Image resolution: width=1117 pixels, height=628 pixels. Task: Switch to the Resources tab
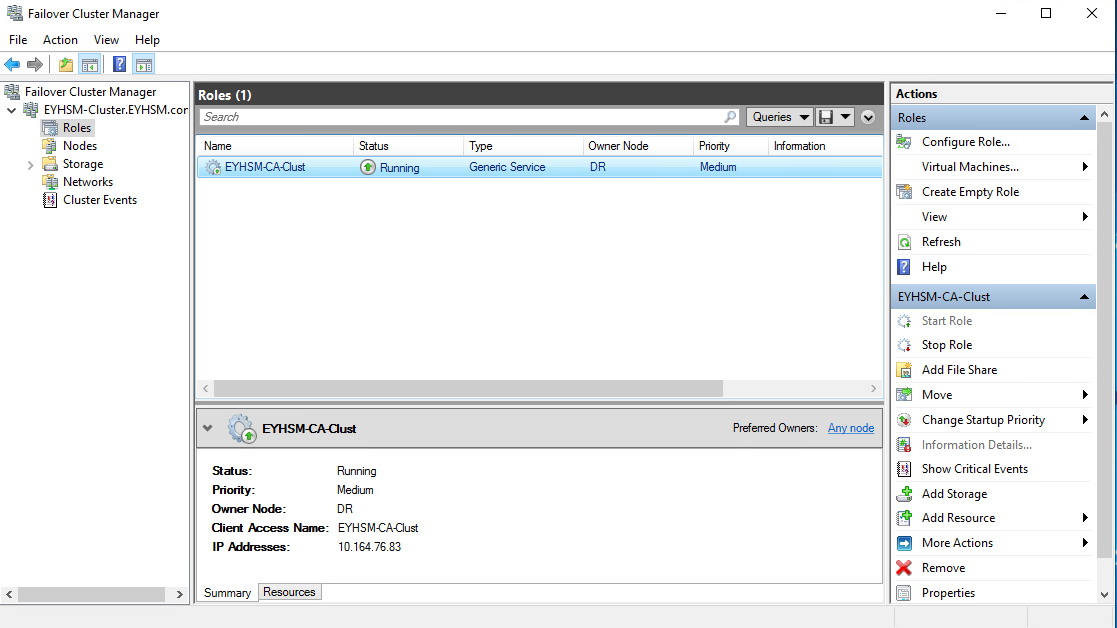click(x=289, y=592)
